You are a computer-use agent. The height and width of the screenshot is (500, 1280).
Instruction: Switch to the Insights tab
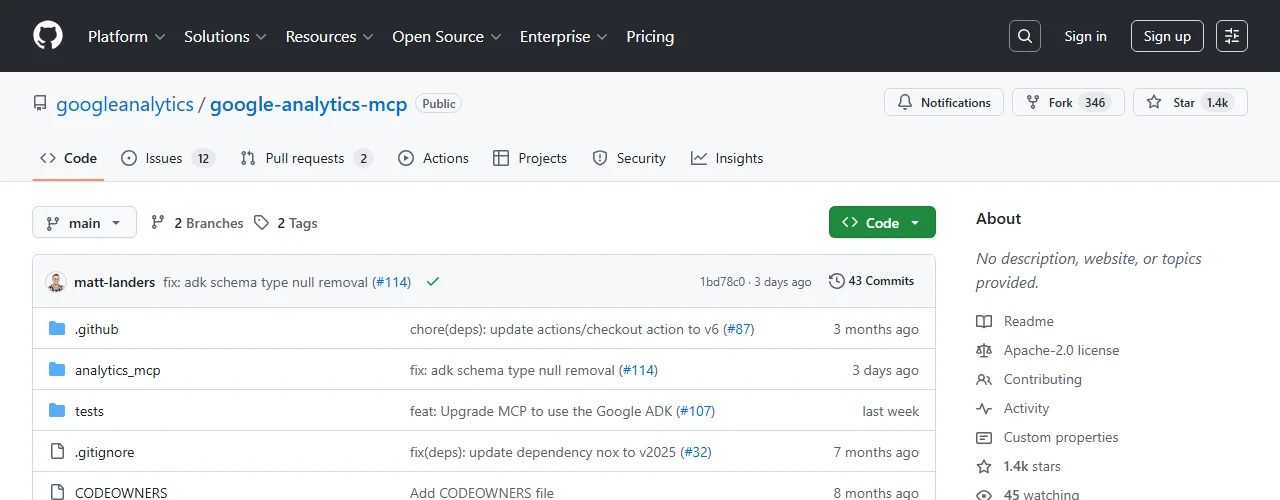pos(727,158)
